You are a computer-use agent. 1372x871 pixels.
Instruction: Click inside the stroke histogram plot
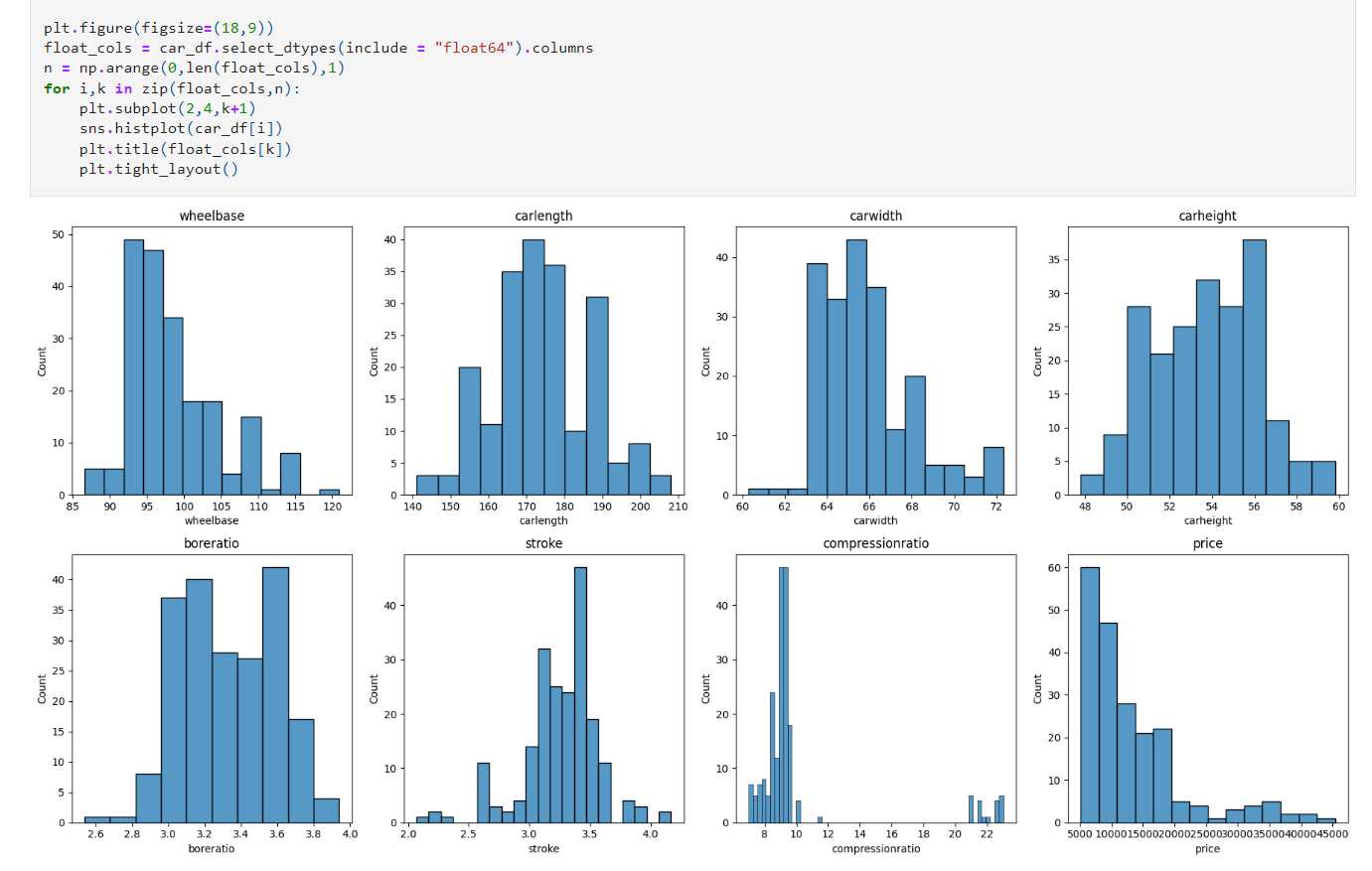pyautogui.click(x=543, y=688)
